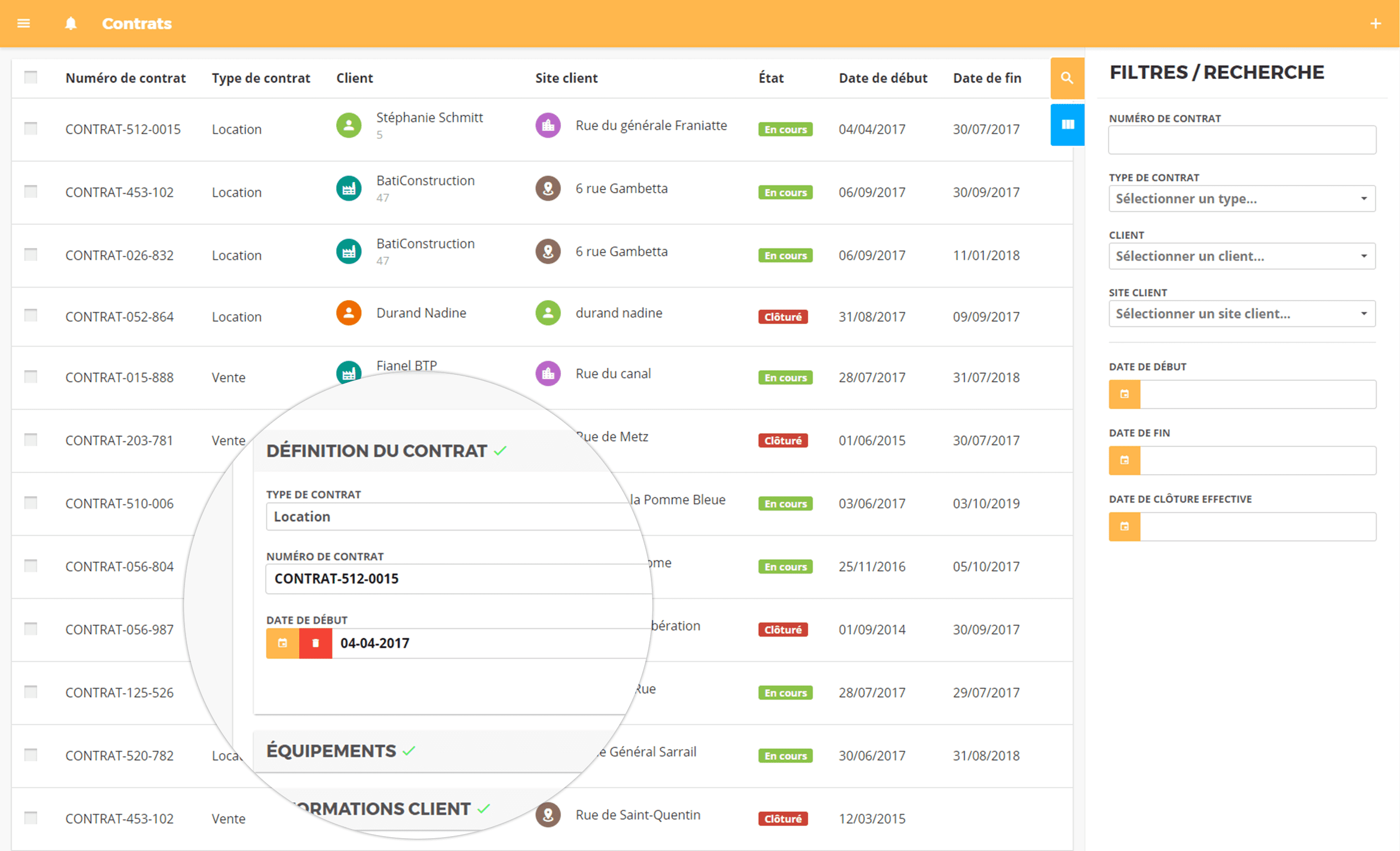Click pin icon beside Rue de Saint-Quentin
The height and width of the screenshot is (851, 1400).
[x=548, y=815]
